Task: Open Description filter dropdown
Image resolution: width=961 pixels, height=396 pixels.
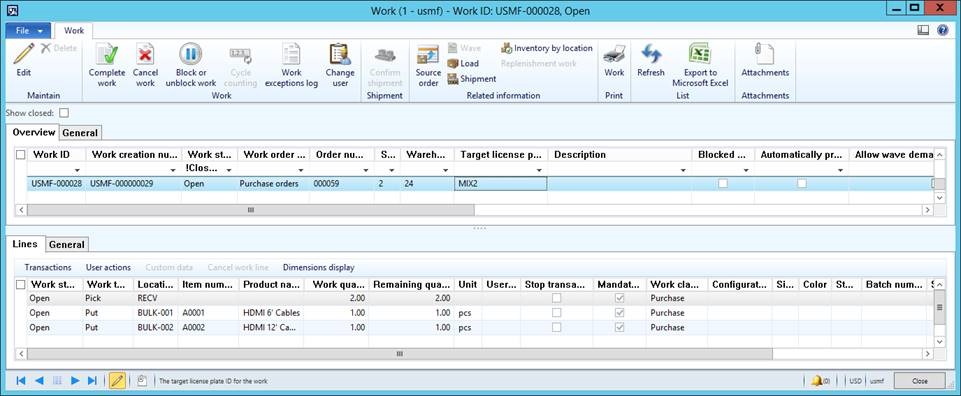Action: (x=684, y=170)
